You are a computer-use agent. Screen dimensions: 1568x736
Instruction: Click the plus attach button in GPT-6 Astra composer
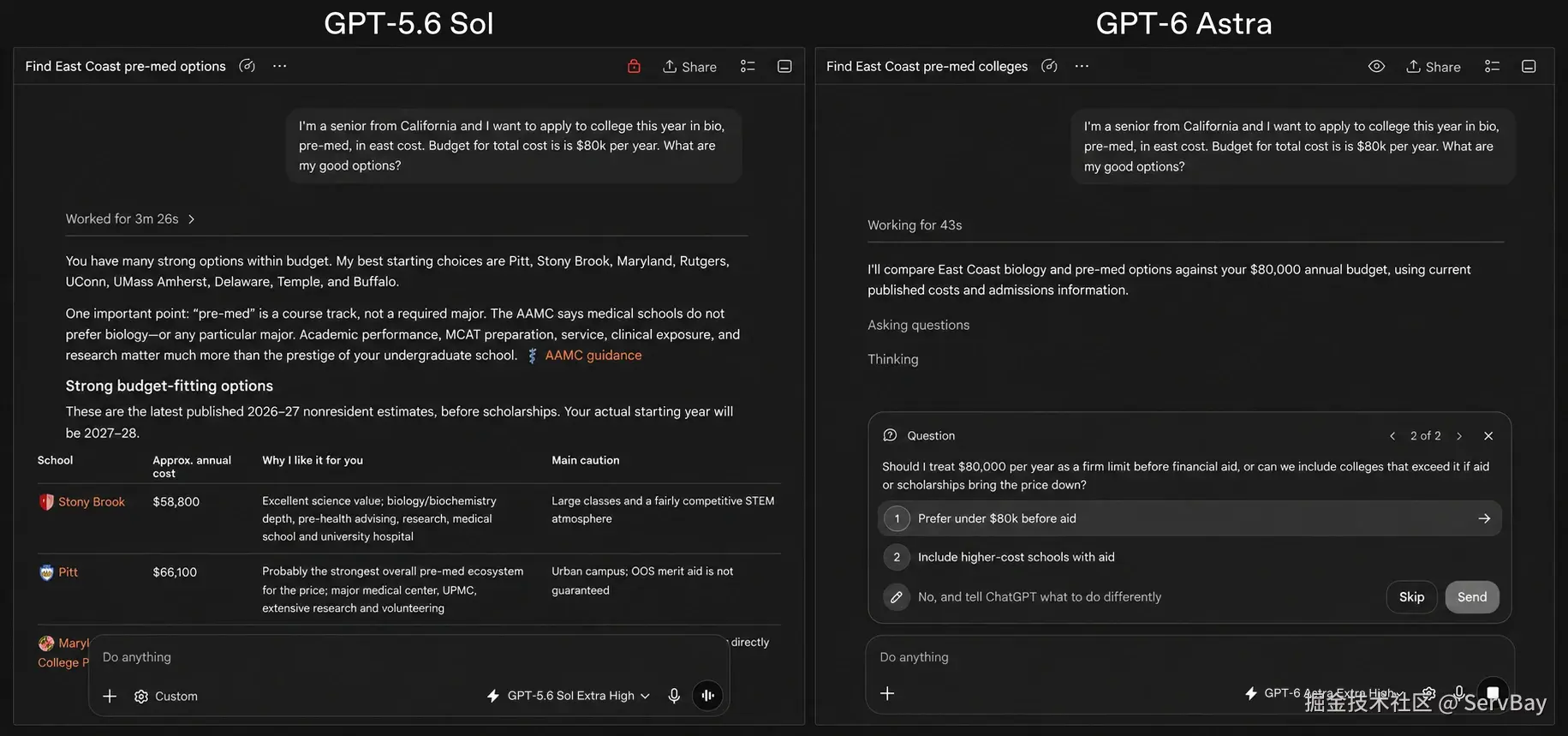pyautogui.click(x=887, y=693)
